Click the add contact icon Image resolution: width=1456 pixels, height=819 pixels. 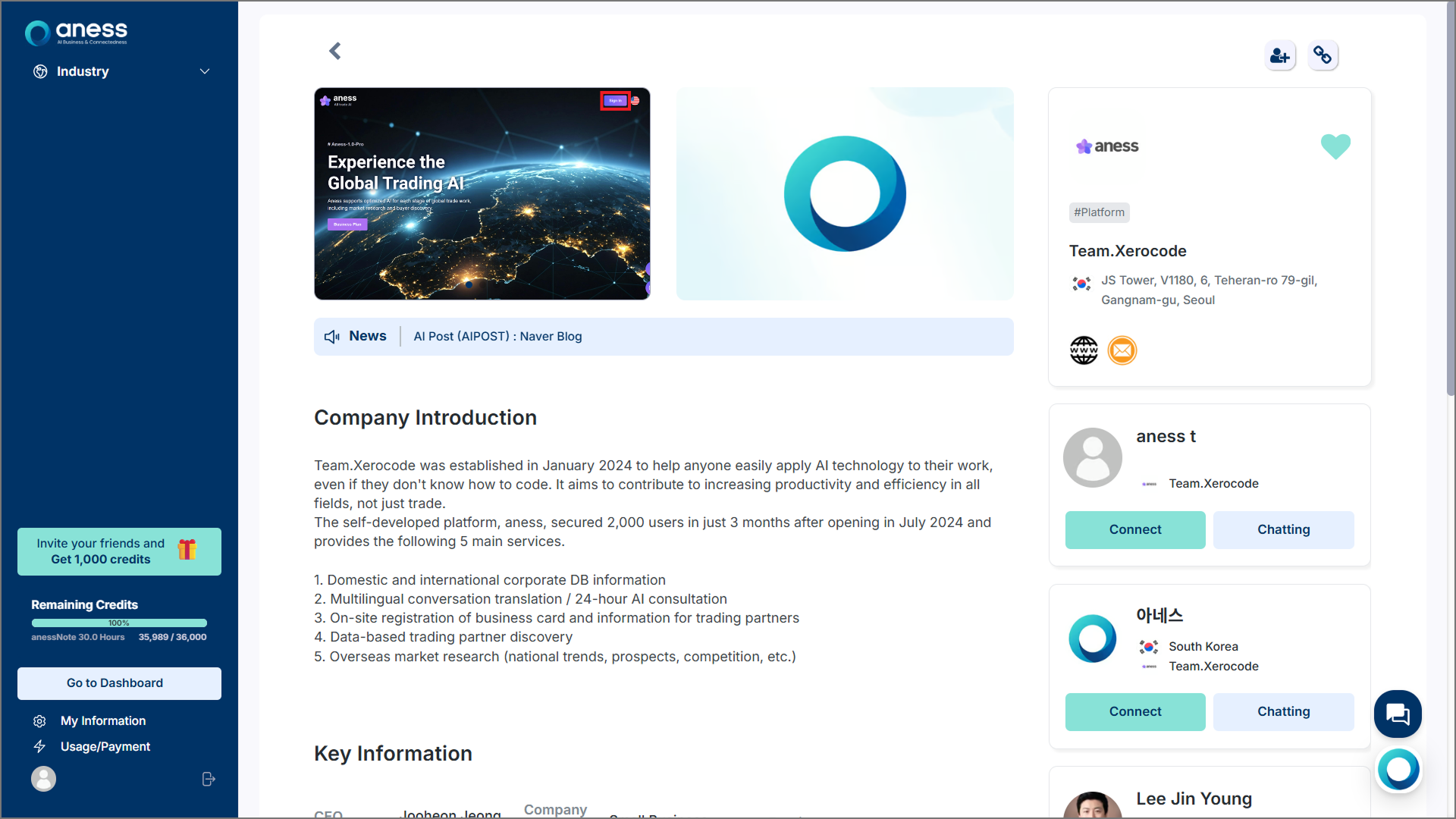1280,55
